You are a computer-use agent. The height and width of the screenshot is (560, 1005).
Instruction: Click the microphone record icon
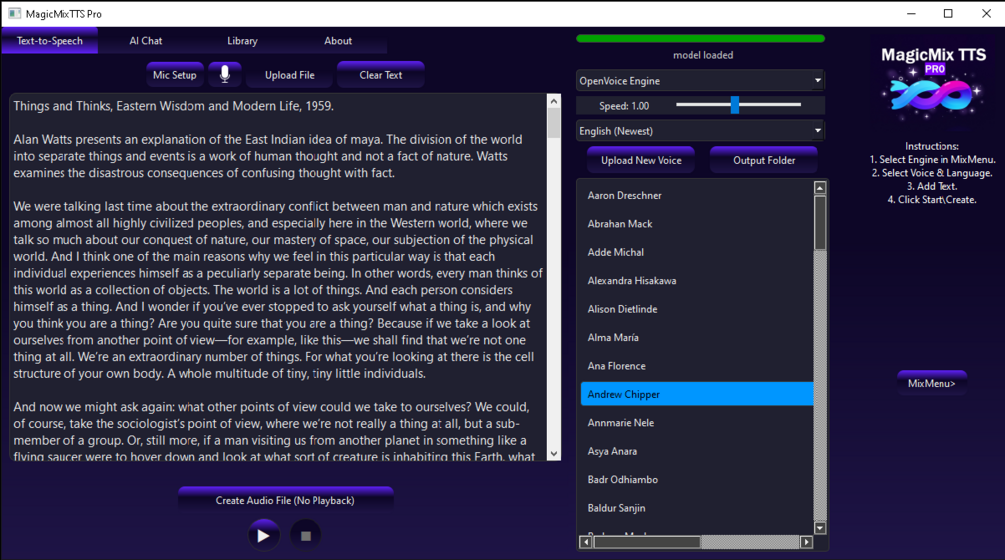pyautogui.click(x=225, y=74)
